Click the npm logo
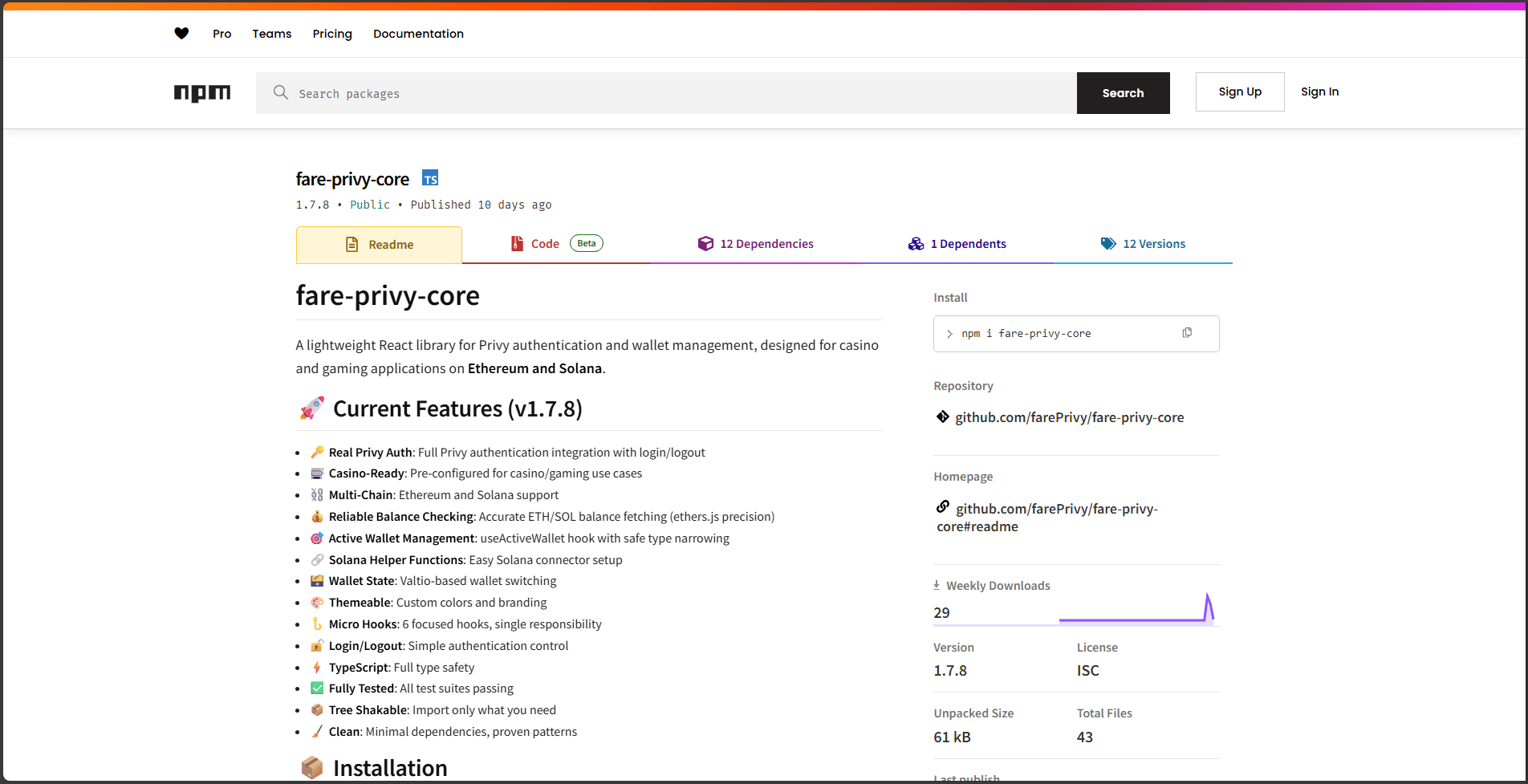 [202, 93]
